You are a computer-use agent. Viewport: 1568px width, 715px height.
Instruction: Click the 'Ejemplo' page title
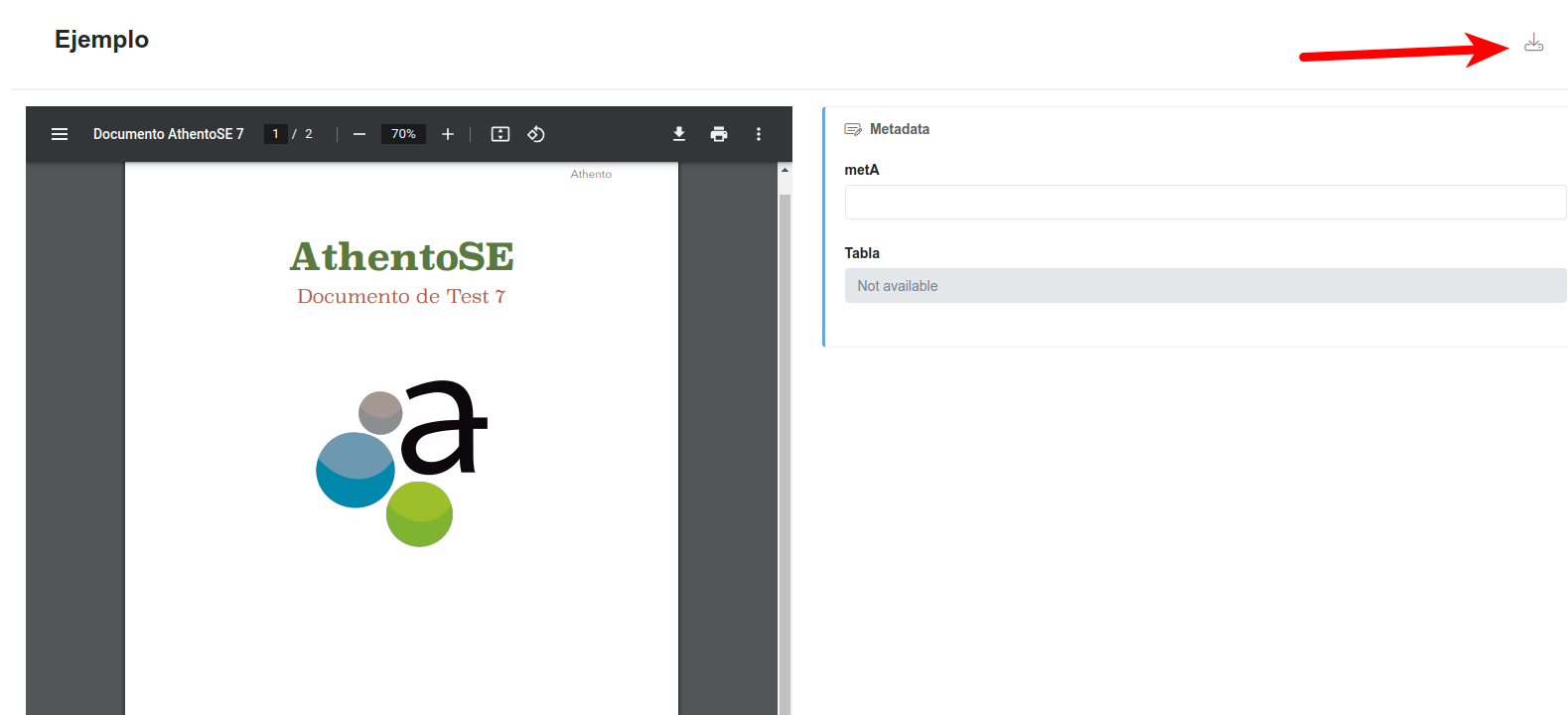click(101, 40)
